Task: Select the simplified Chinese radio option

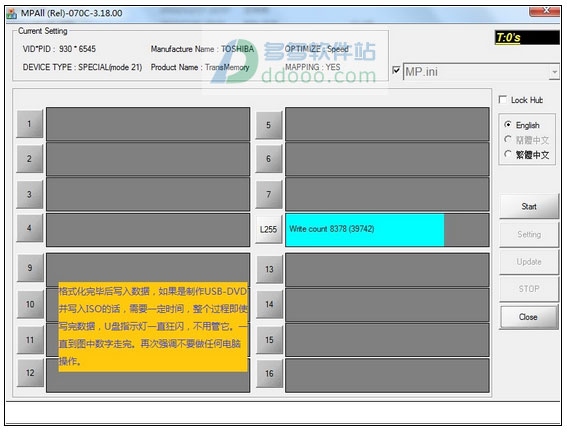Action: click(508, 139)
